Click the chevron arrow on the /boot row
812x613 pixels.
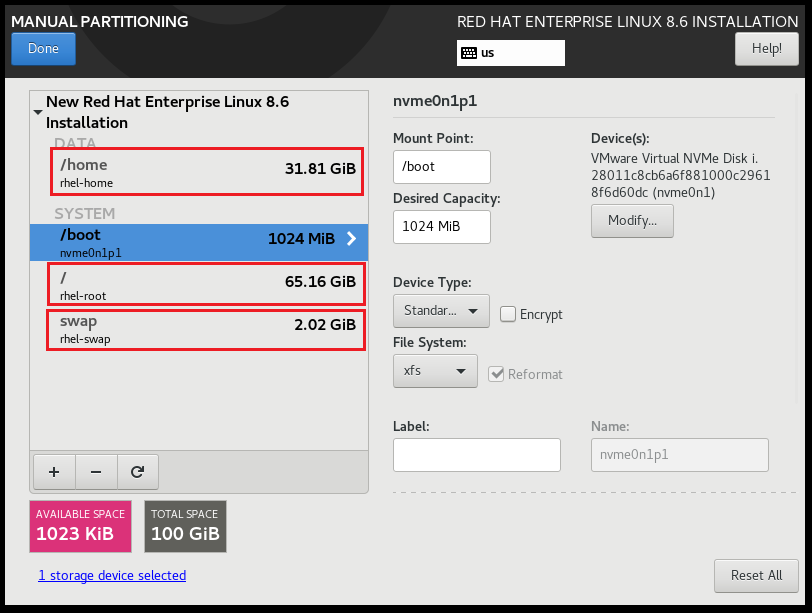352,239
